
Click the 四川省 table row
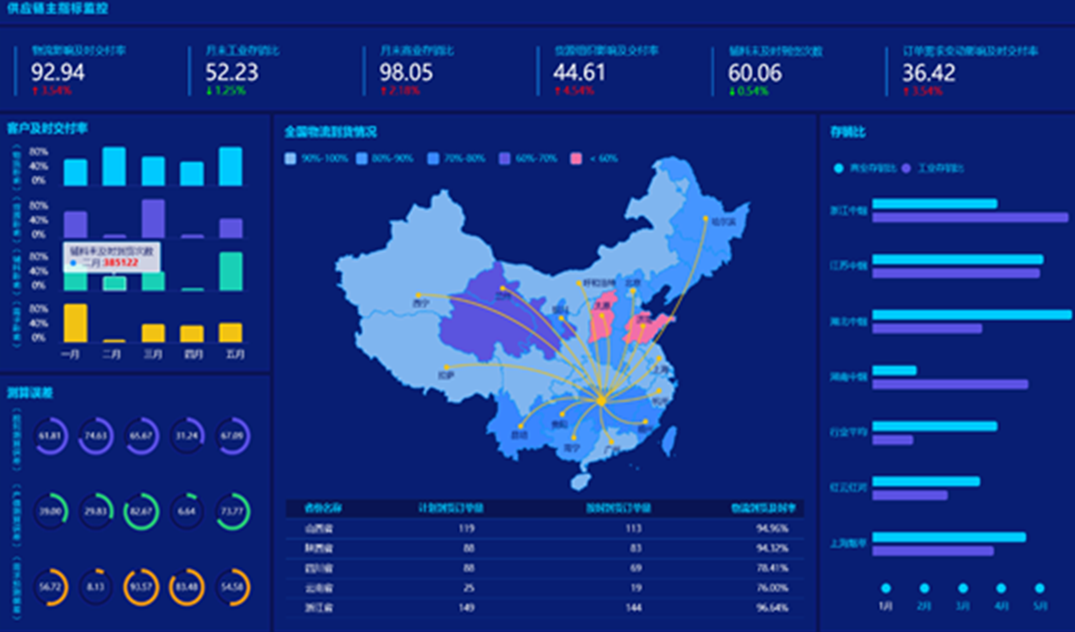545,568
